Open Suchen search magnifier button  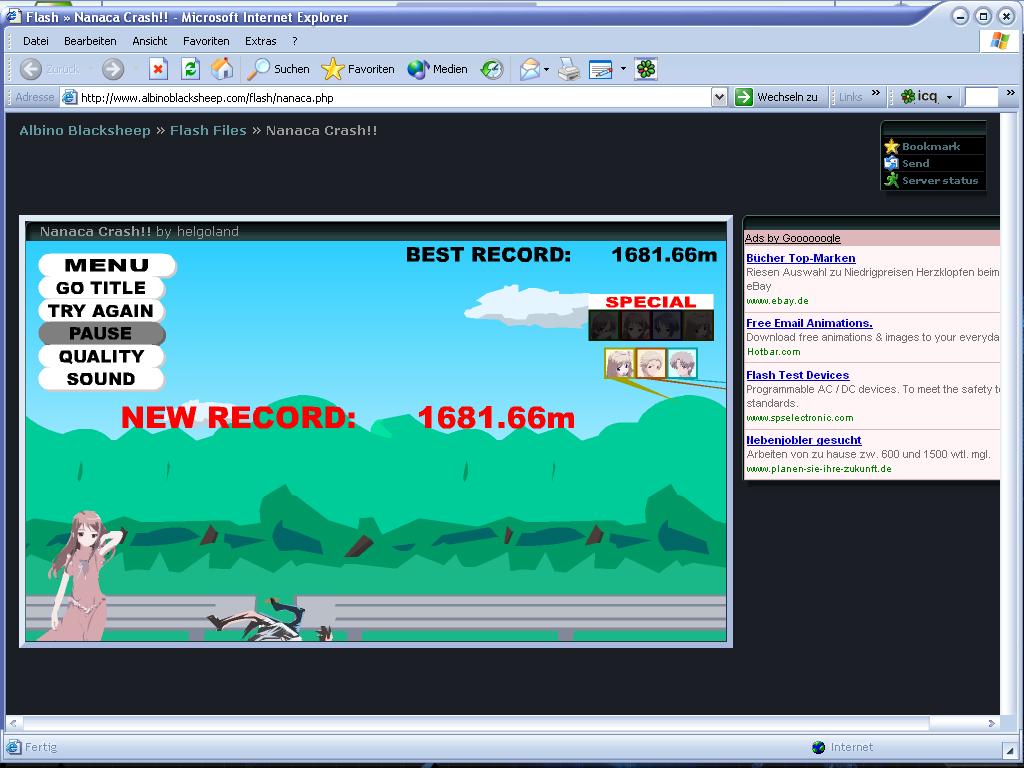[x=278, y=69]
